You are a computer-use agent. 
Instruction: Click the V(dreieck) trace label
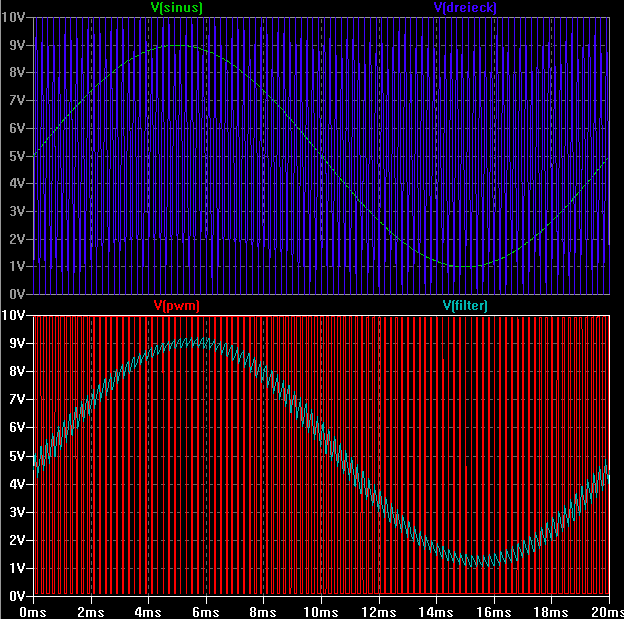465,8
